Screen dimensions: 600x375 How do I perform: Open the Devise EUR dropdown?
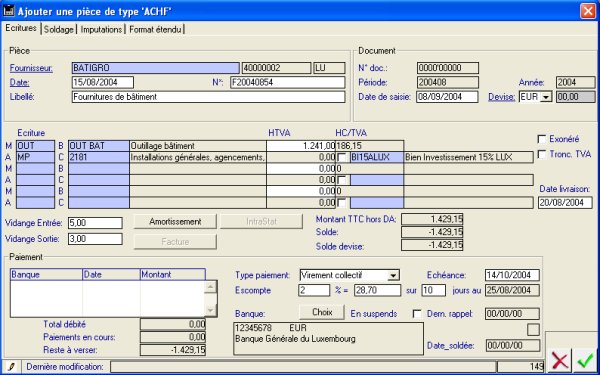[x=546, y=97]
